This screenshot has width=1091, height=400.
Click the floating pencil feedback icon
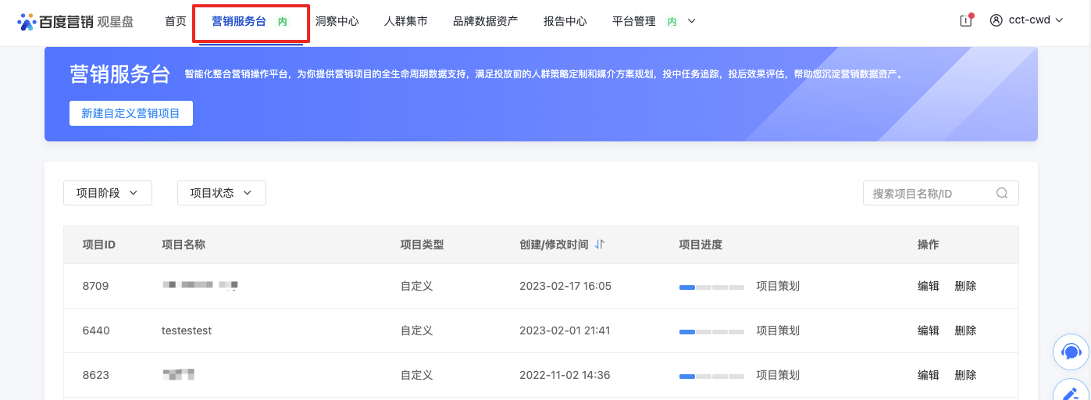pyautogui.click(x=1071, y=393)
